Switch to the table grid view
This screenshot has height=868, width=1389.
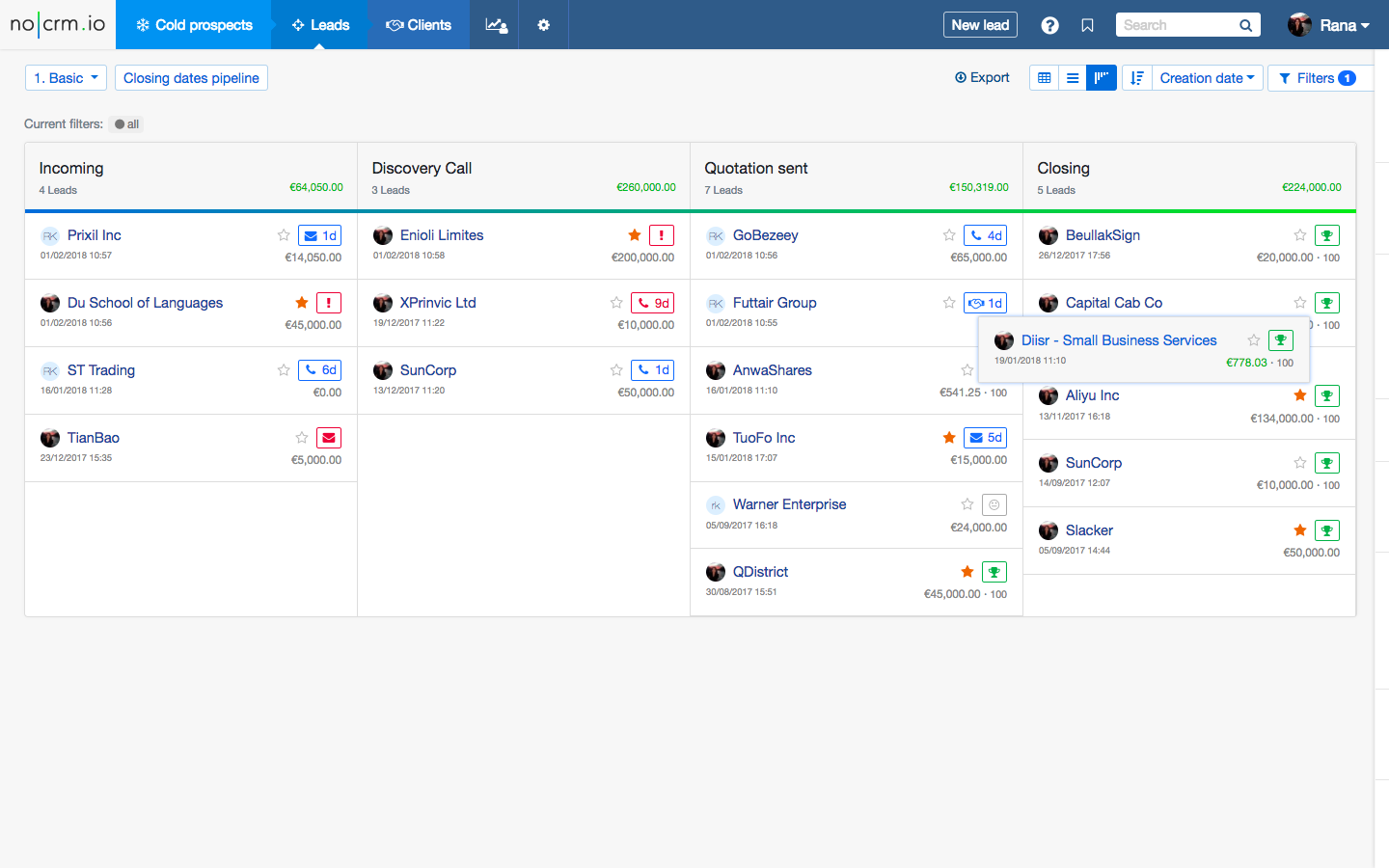tap(1045, 78)
